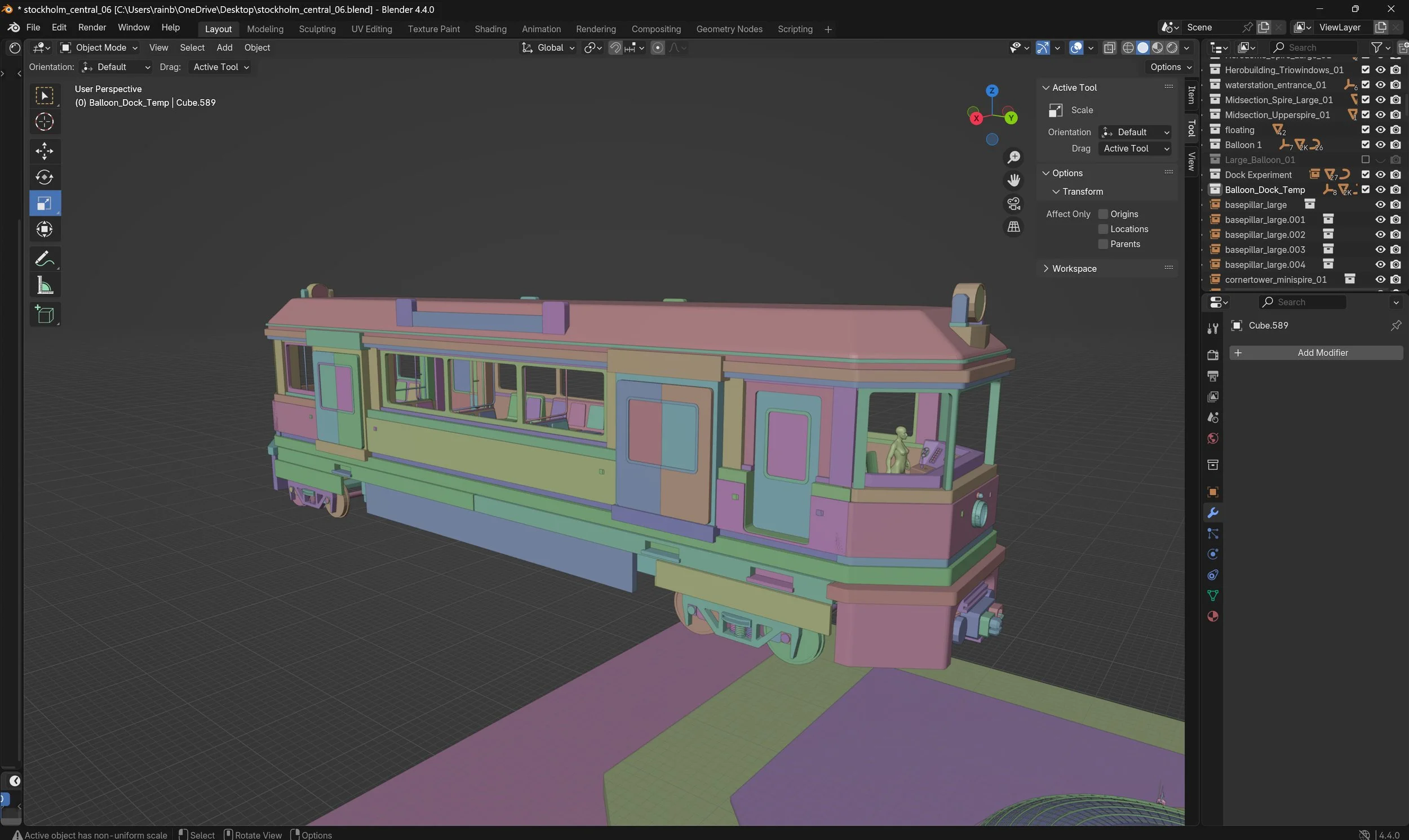Switch to the Material properties tab
The image size is (1409, 840).
[1212, 616]
